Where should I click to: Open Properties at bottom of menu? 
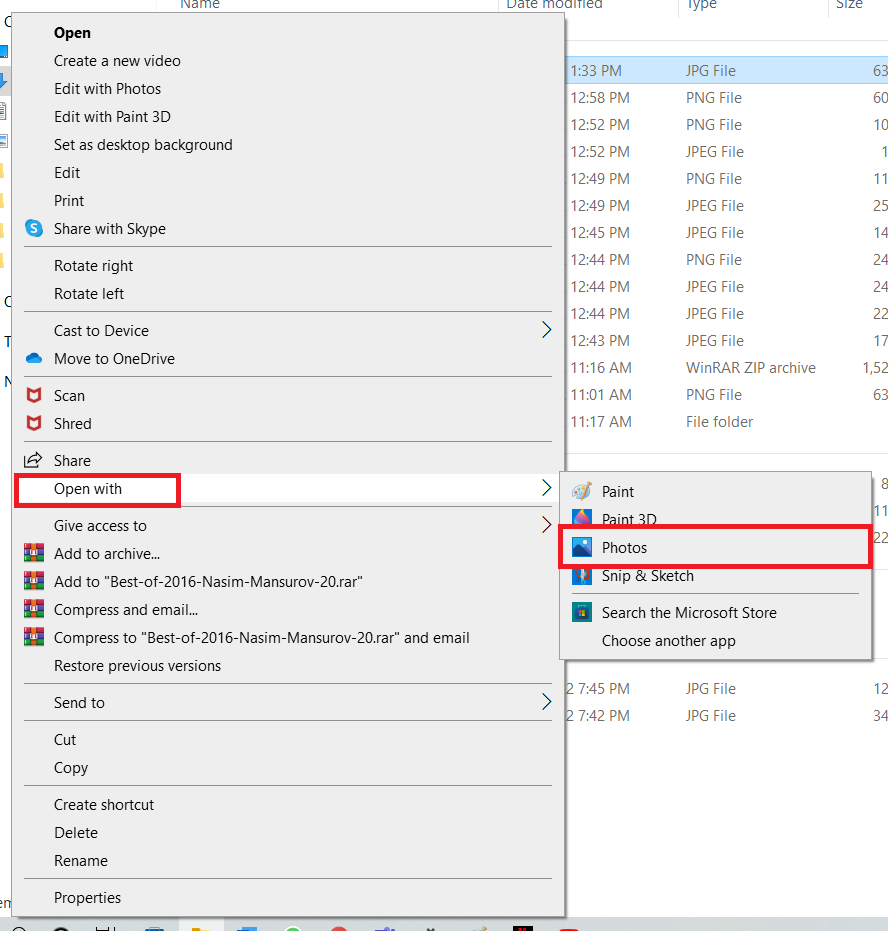(x=87, y=898)
